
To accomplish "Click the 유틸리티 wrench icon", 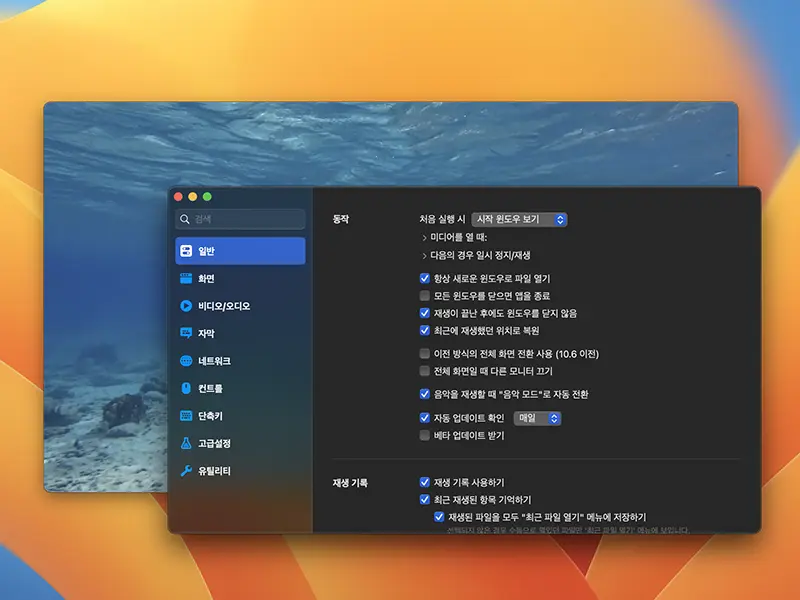I will 186,470.
